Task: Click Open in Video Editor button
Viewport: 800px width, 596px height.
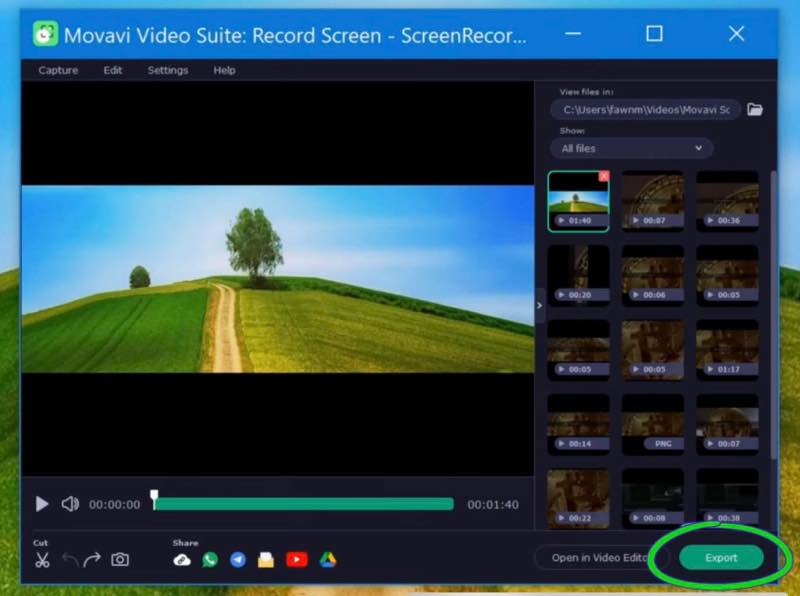Action: (598, 558)
